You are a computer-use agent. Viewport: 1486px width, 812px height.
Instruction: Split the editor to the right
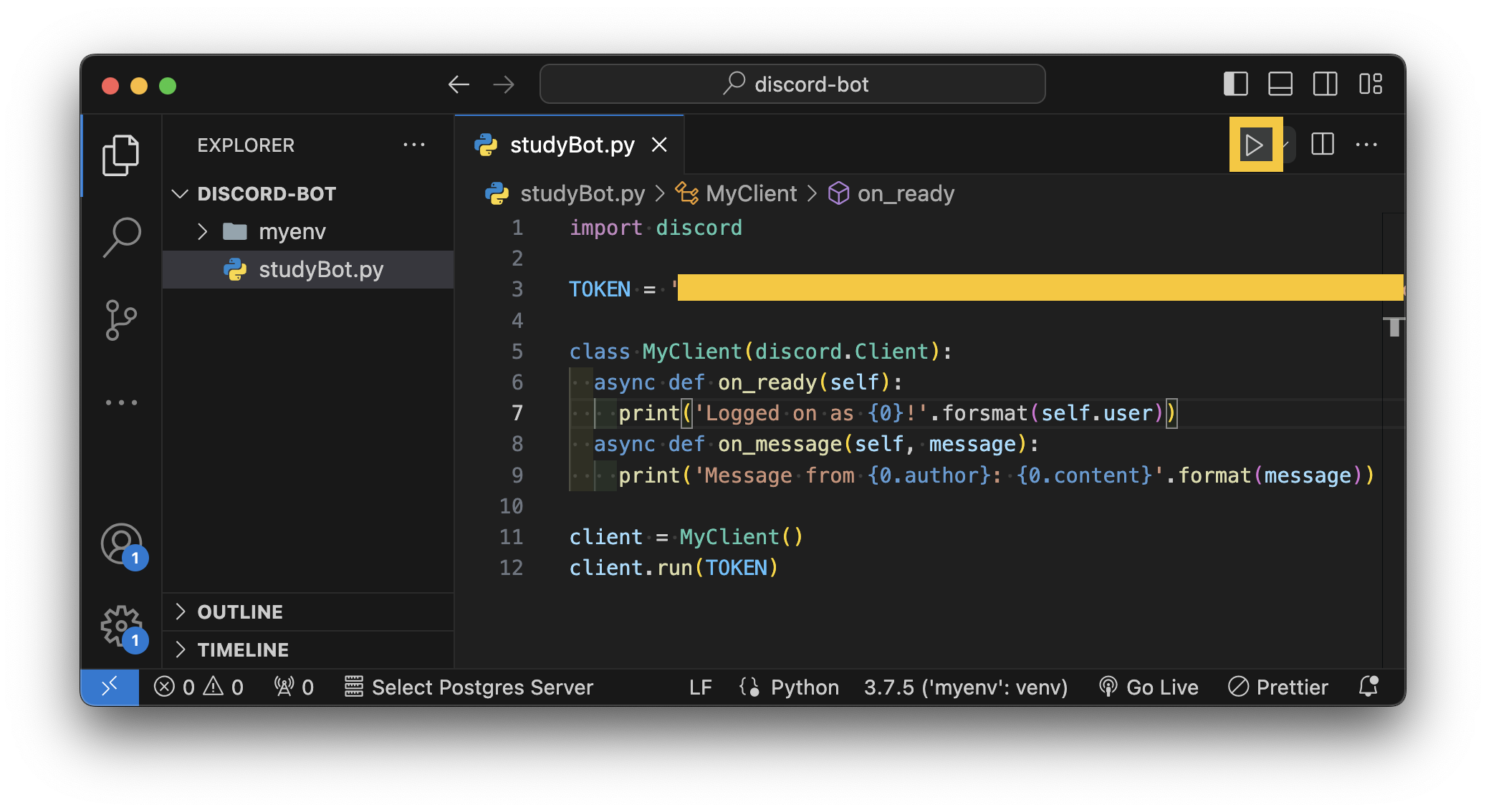point(1322,145)
